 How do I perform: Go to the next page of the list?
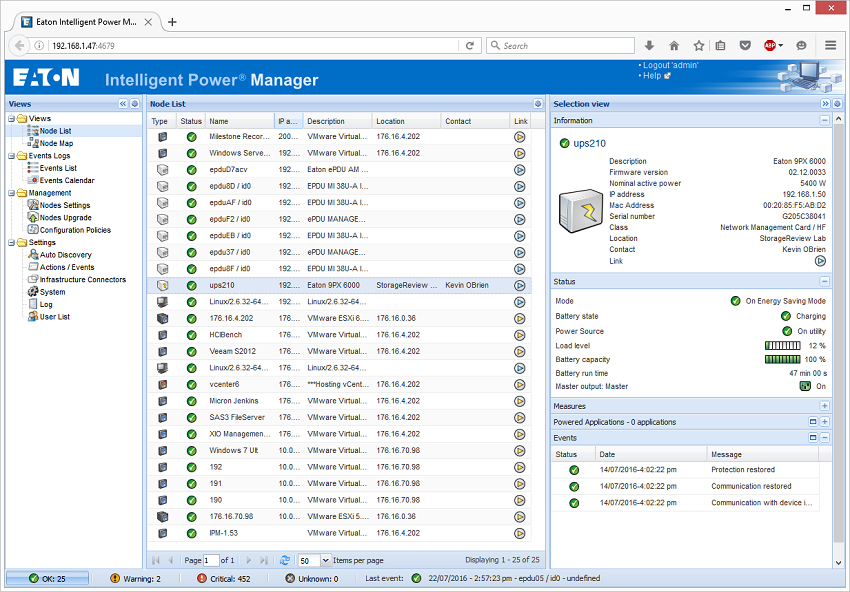click(x=249, y=560)
